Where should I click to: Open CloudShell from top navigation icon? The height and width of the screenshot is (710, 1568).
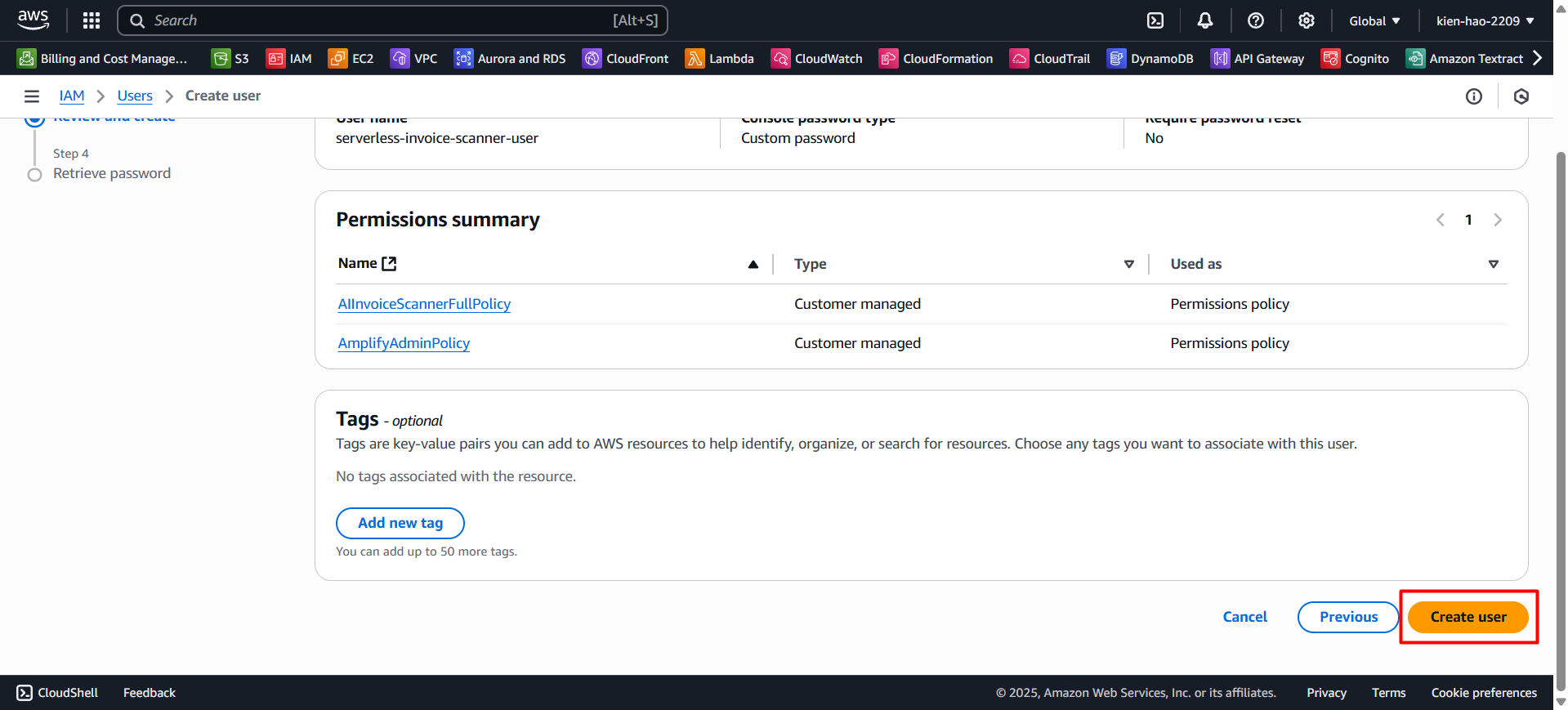[x=1155, y=20]
